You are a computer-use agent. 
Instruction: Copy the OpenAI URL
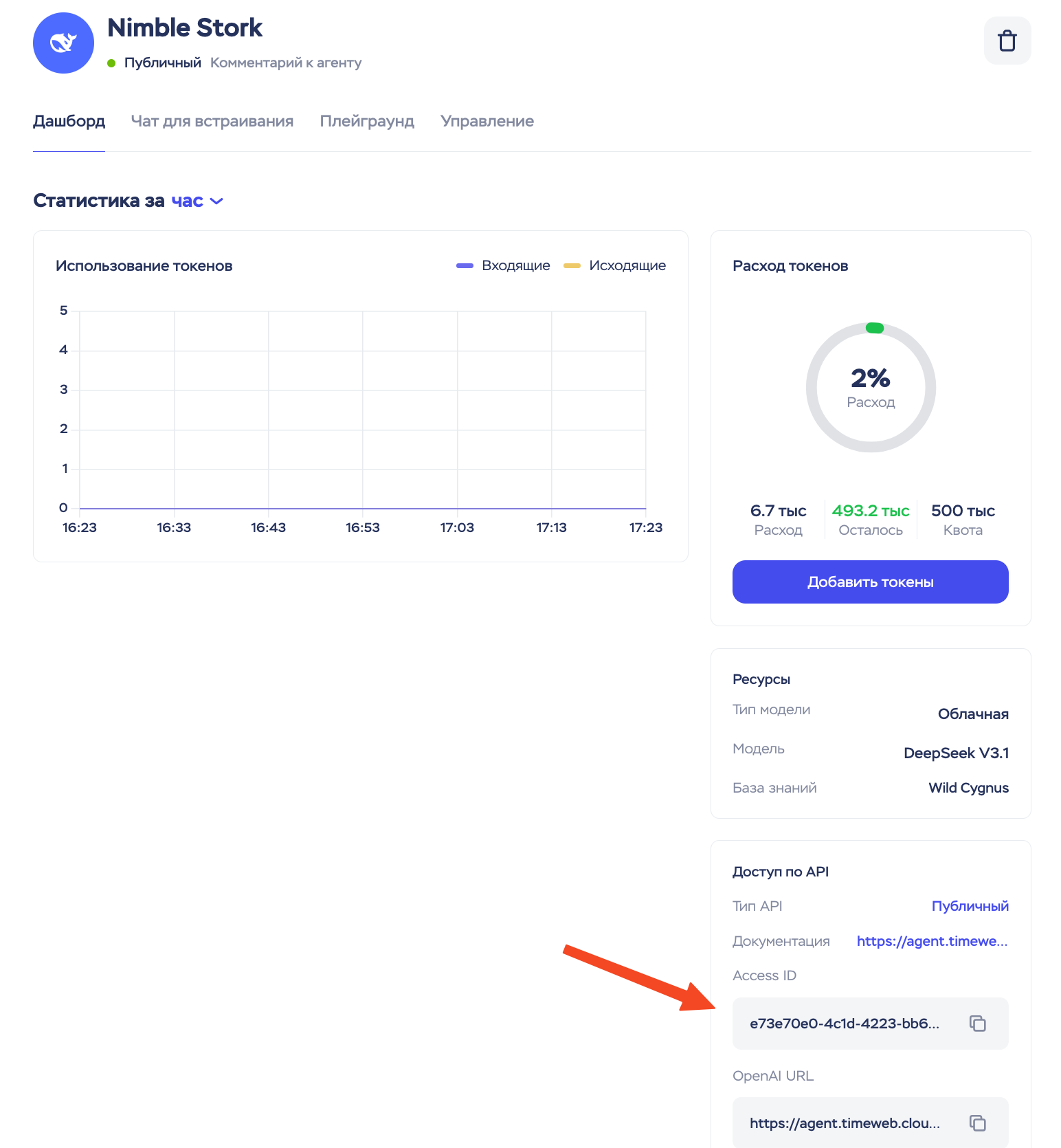pyautogui.click(x=977, y=1123)
